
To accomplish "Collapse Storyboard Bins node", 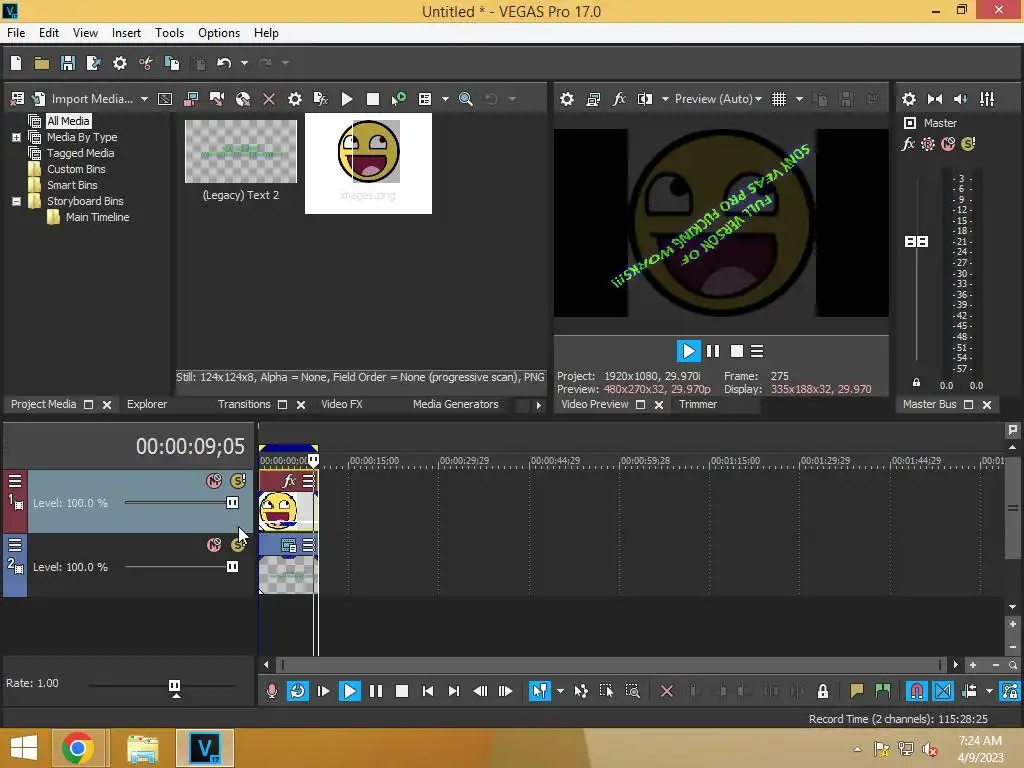I will coord(16,201).
